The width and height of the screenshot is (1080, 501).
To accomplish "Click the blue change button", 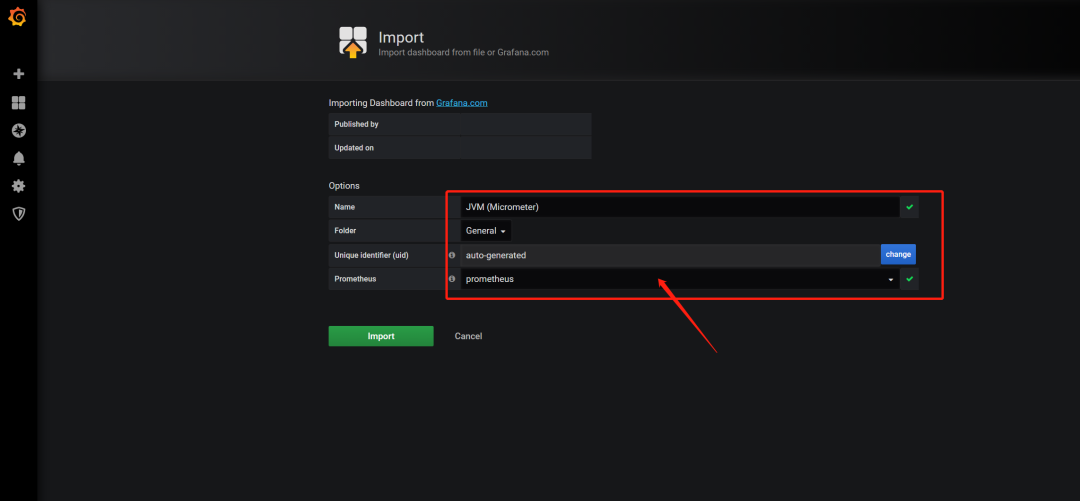I will [898, 254].
